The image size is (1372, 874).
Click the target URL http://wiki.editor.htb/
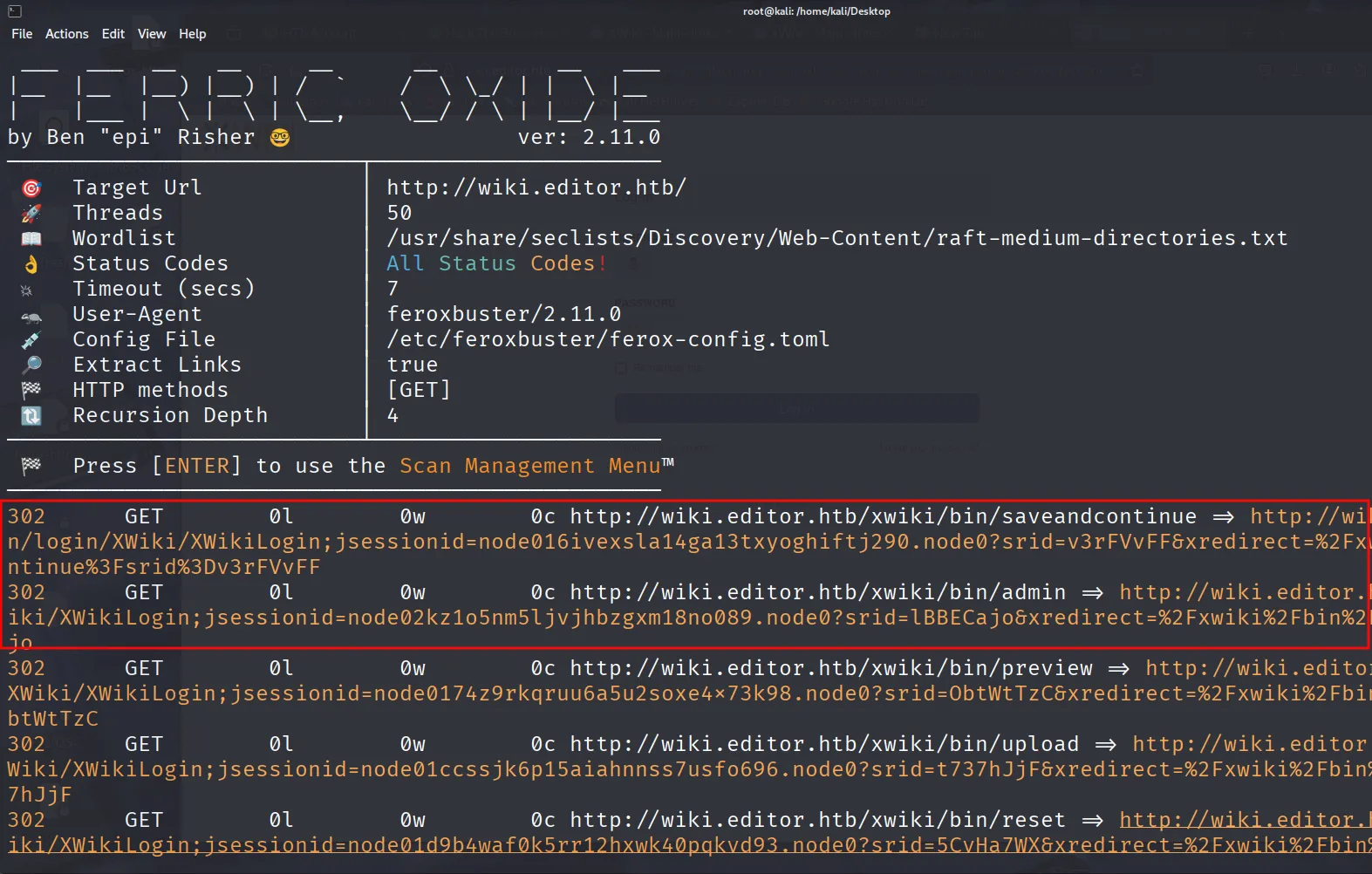tap(536, 188)
